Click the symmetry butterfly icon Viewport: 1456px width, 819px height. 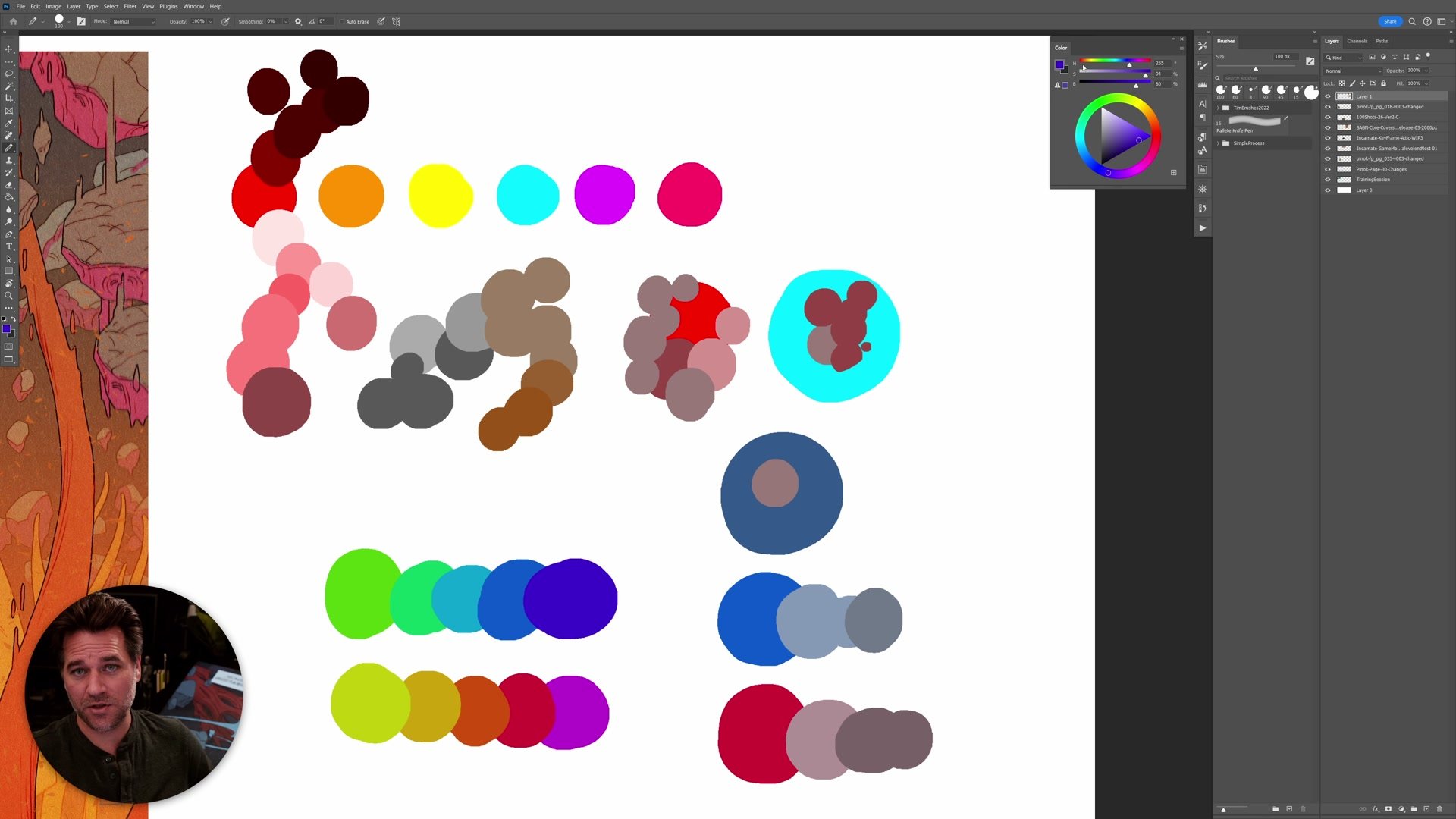coord(396,21)
